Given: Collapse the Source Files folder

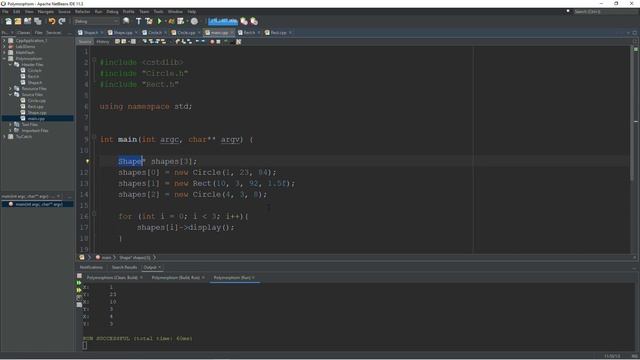Looking at the screenshot, I should point(10,94).
